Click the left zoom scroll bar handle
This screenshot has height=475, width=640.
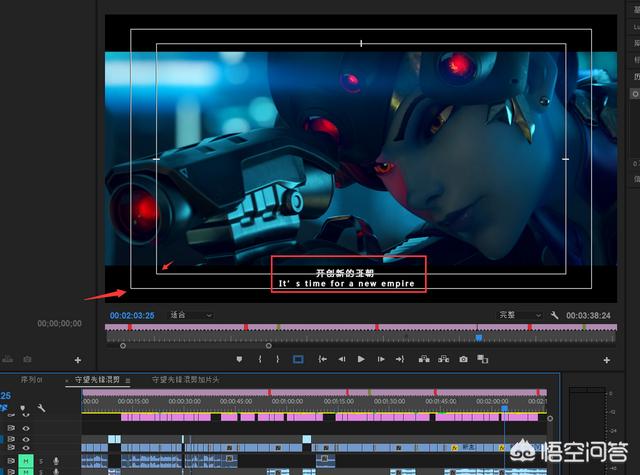click(x=123, y=346)
